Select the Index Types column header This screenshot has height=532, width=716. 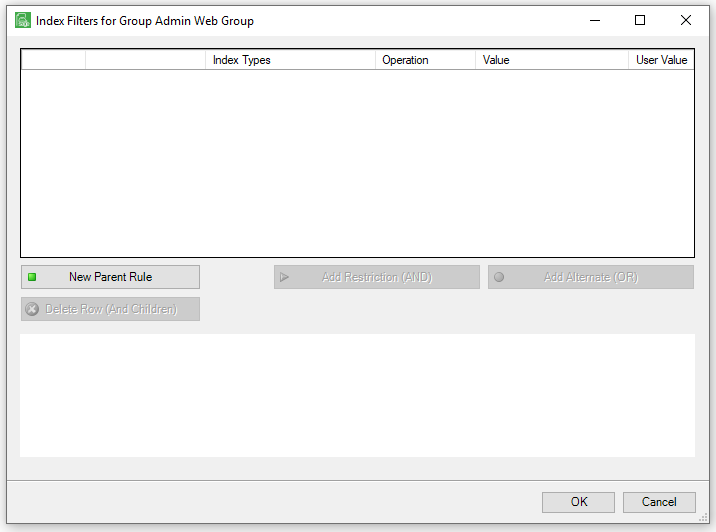point(290,60)
